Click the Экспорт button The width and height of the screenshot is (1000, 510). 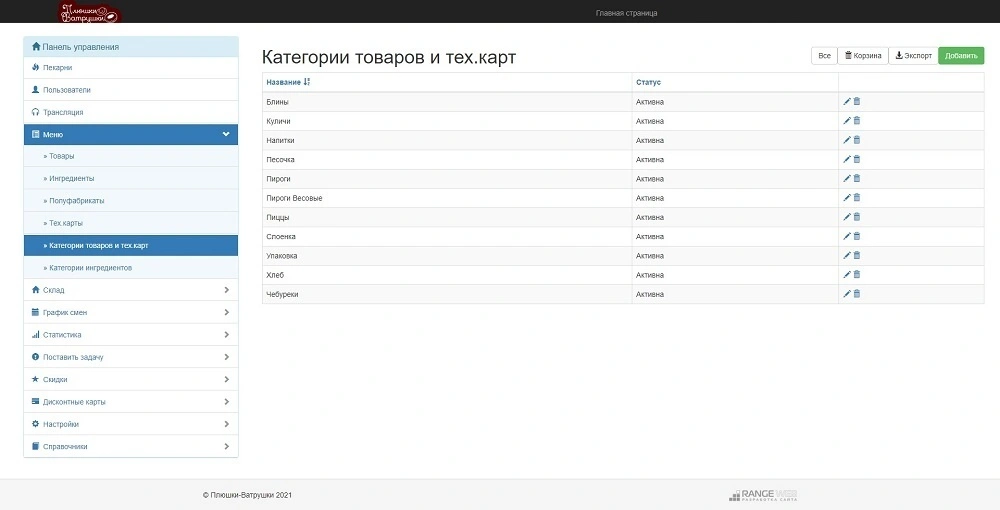(x=913, y=55)
